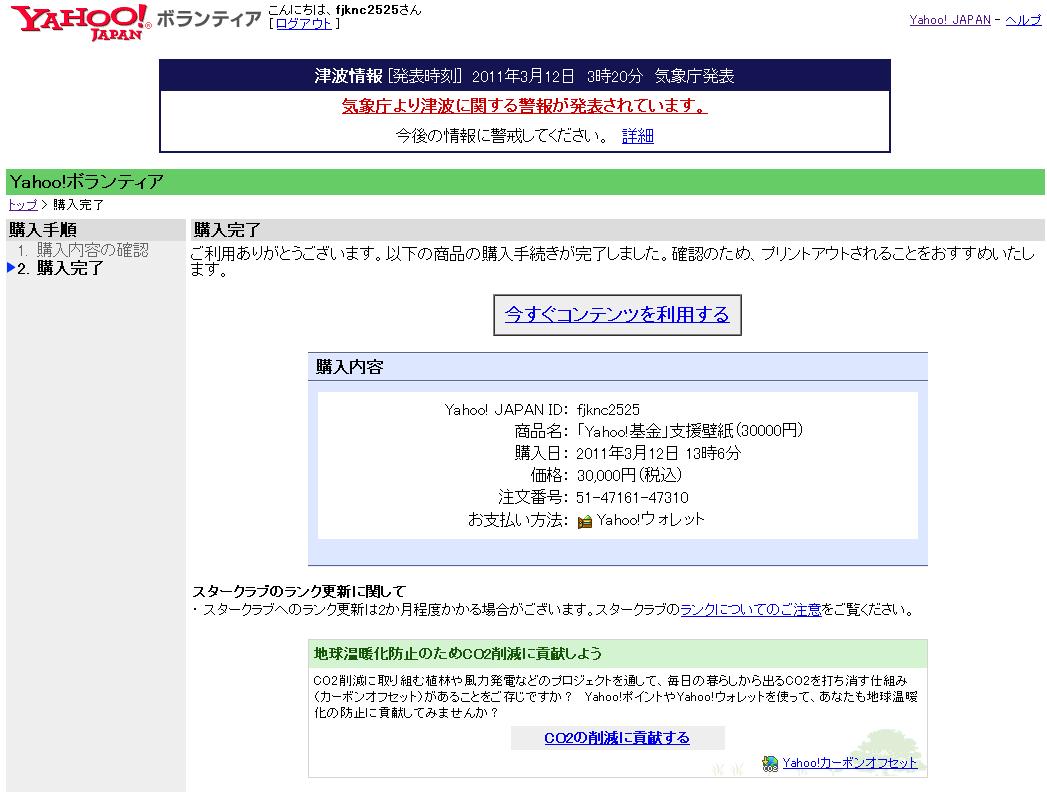Select step 2. 購入完了 in sidebar
The width and height of the screenshot is (1047, 792).
(60, 268)
